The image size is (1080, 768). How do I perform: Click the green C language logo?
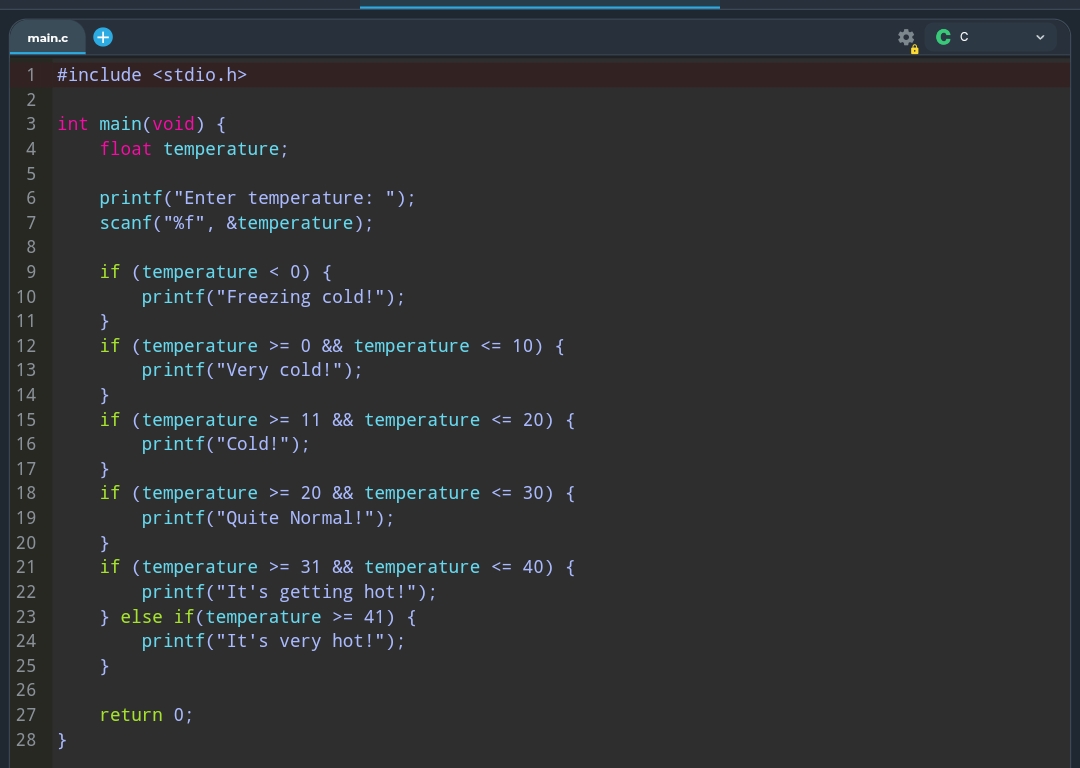click(943, 37)
